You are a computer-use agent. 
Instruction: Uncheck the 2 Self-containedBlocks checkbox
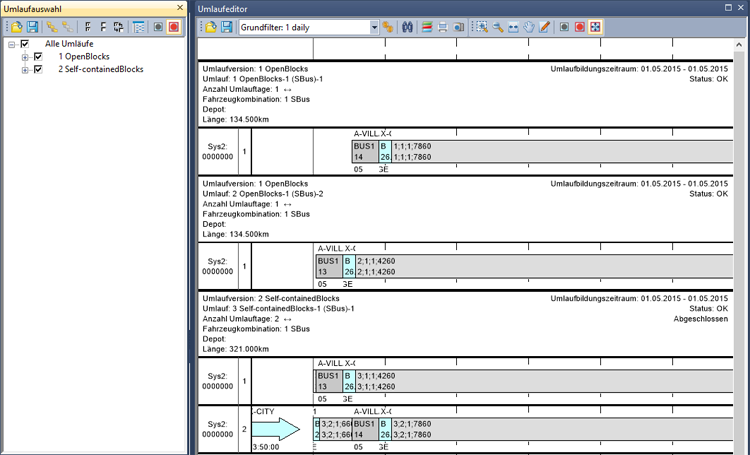(x=38, y=70)
